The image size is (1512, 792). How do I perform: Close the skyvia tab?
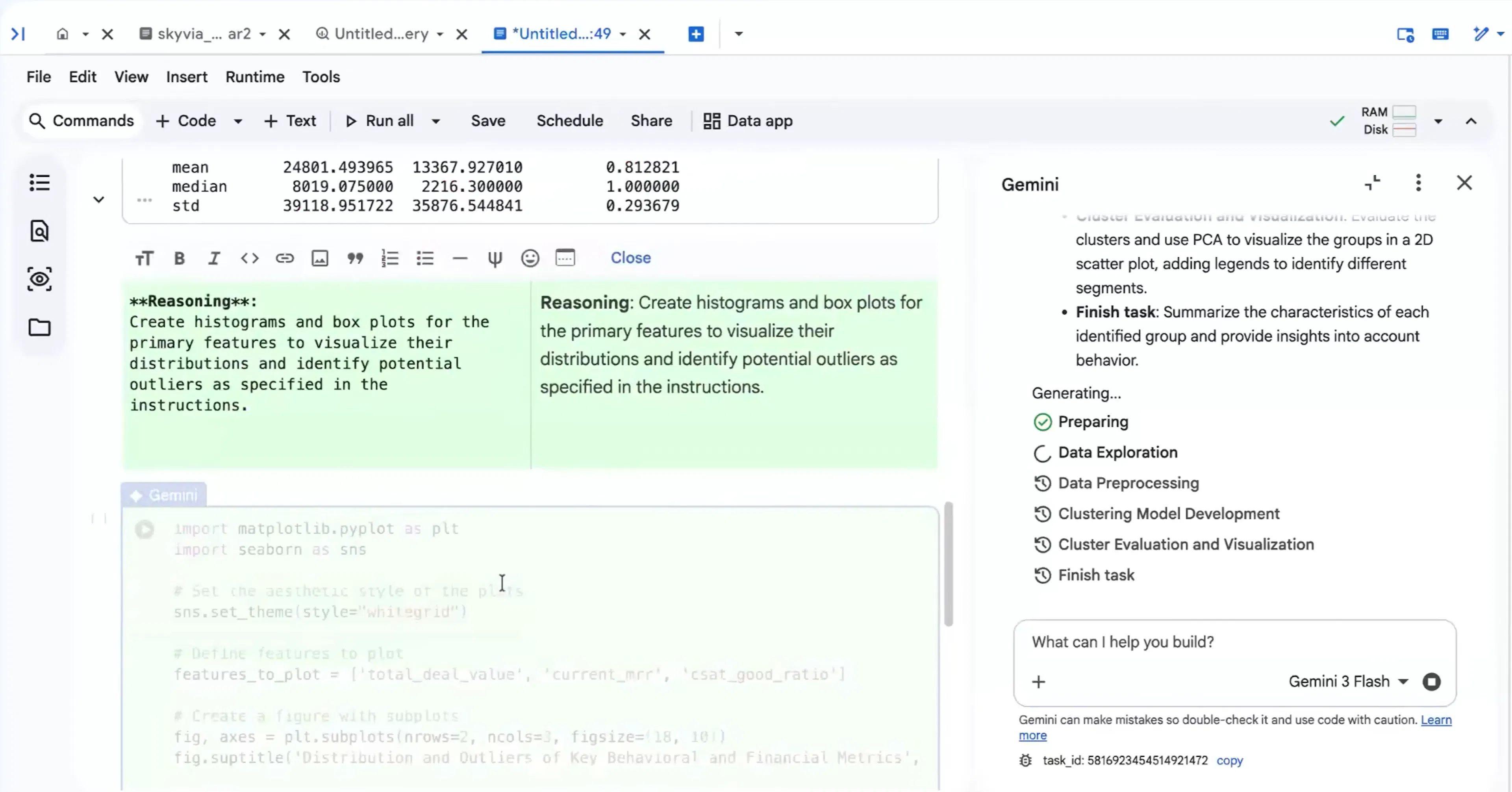point(285,35)
